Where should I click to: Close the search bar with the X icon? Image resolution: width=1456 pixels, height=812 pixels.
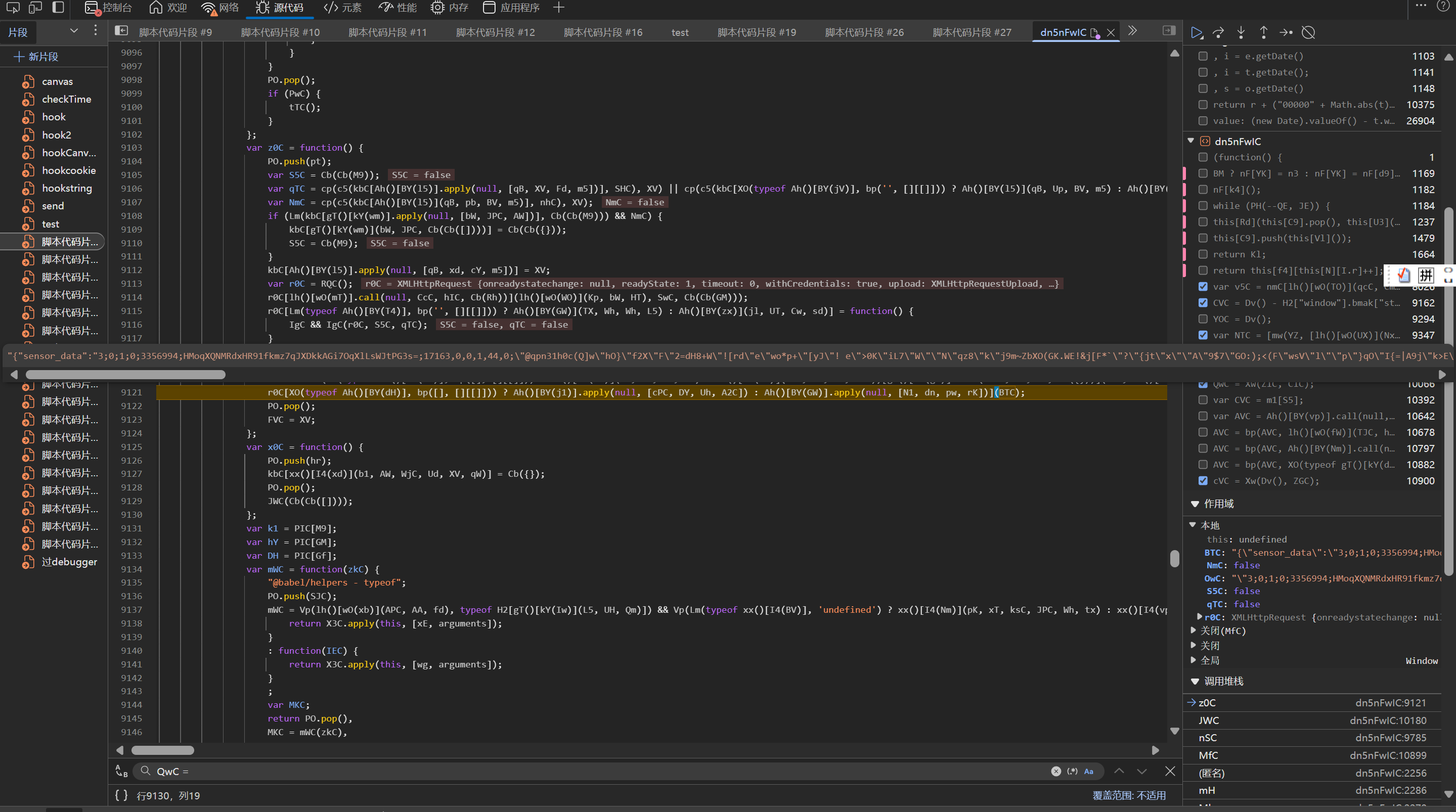coord(1170,772)
